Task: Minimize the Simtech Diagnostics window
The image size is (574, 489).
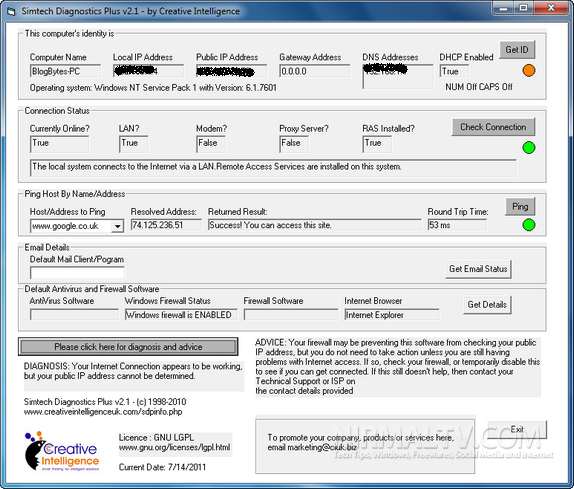Action: 504,8
